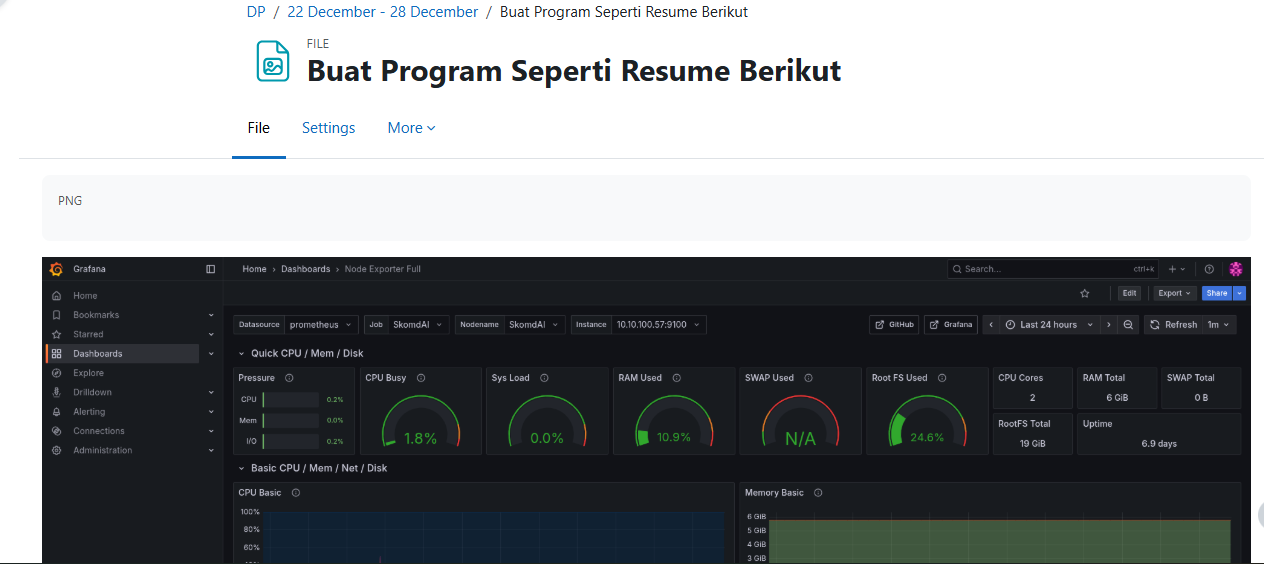Click the Root FS Used 24.6% gauge
Image resolution: width=1264 pixels, height=564 pixels.
coord(926,421)
